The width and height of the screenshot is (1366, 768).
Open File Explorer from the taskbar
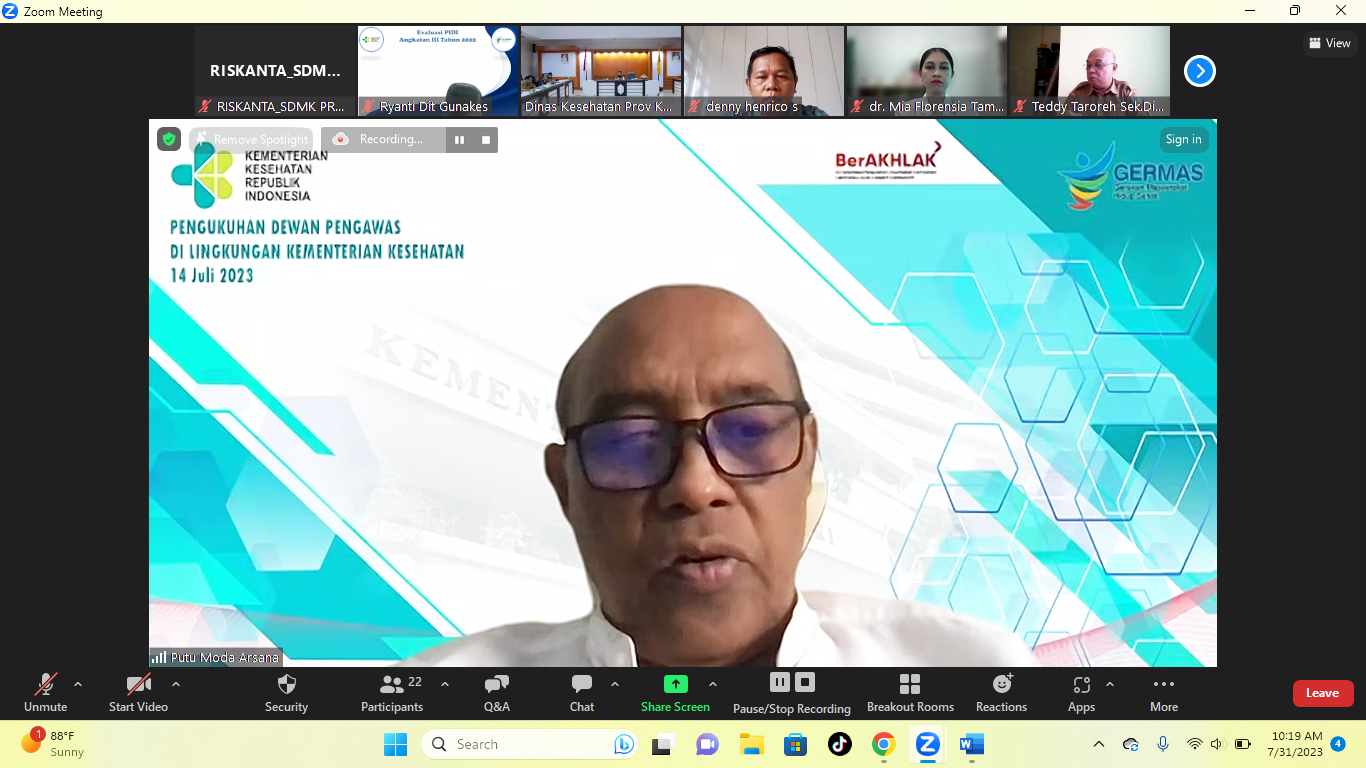click(x=751, y=744)
